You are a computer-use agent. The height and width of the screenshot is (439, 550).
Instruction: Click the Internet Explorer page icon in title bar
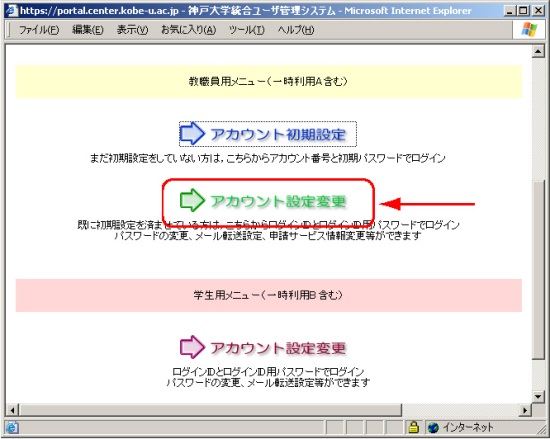coord(12,10)
